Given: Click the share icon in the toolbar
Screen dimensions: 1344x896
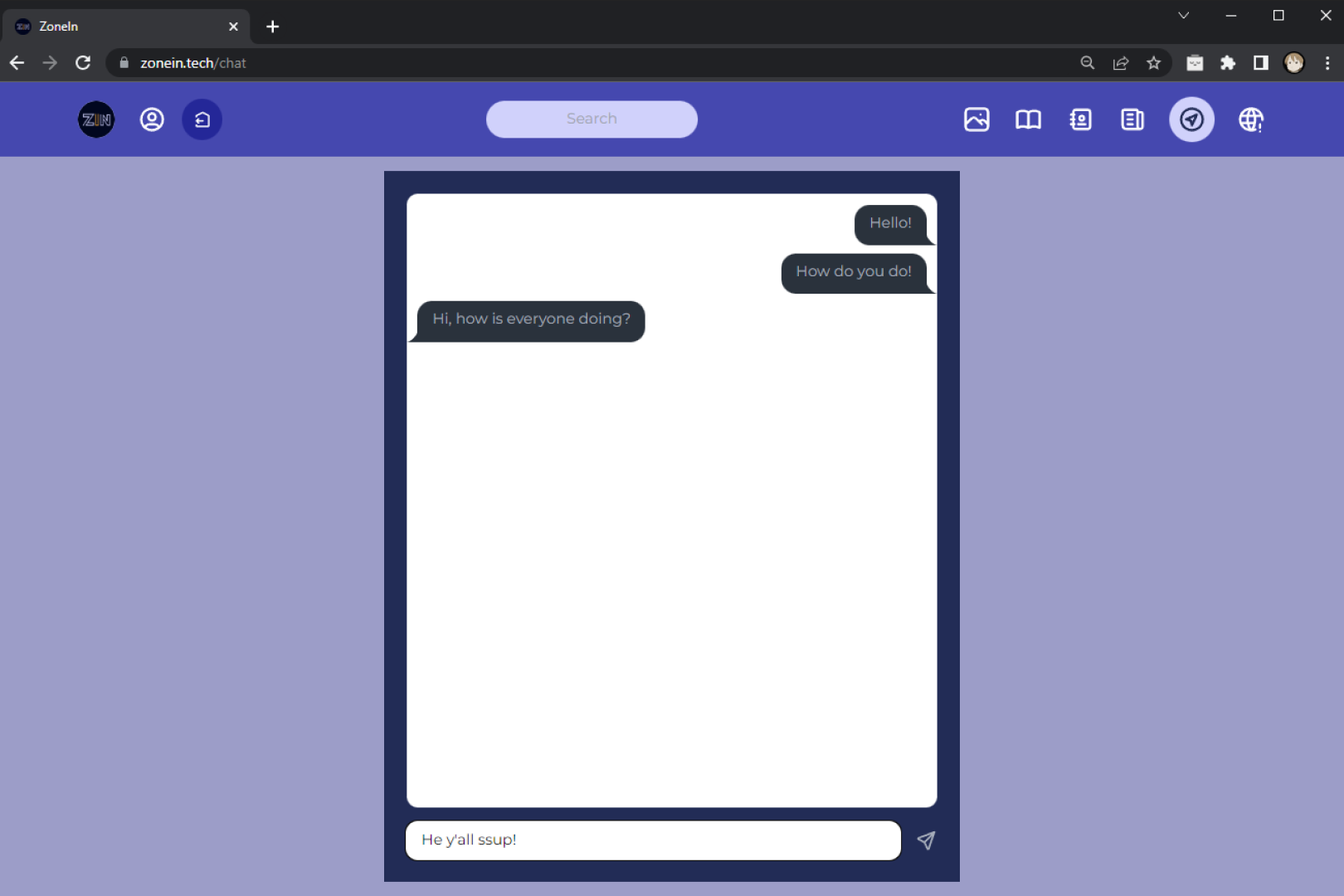Looking at the screenshot, I should click(x=1121, y=62).
